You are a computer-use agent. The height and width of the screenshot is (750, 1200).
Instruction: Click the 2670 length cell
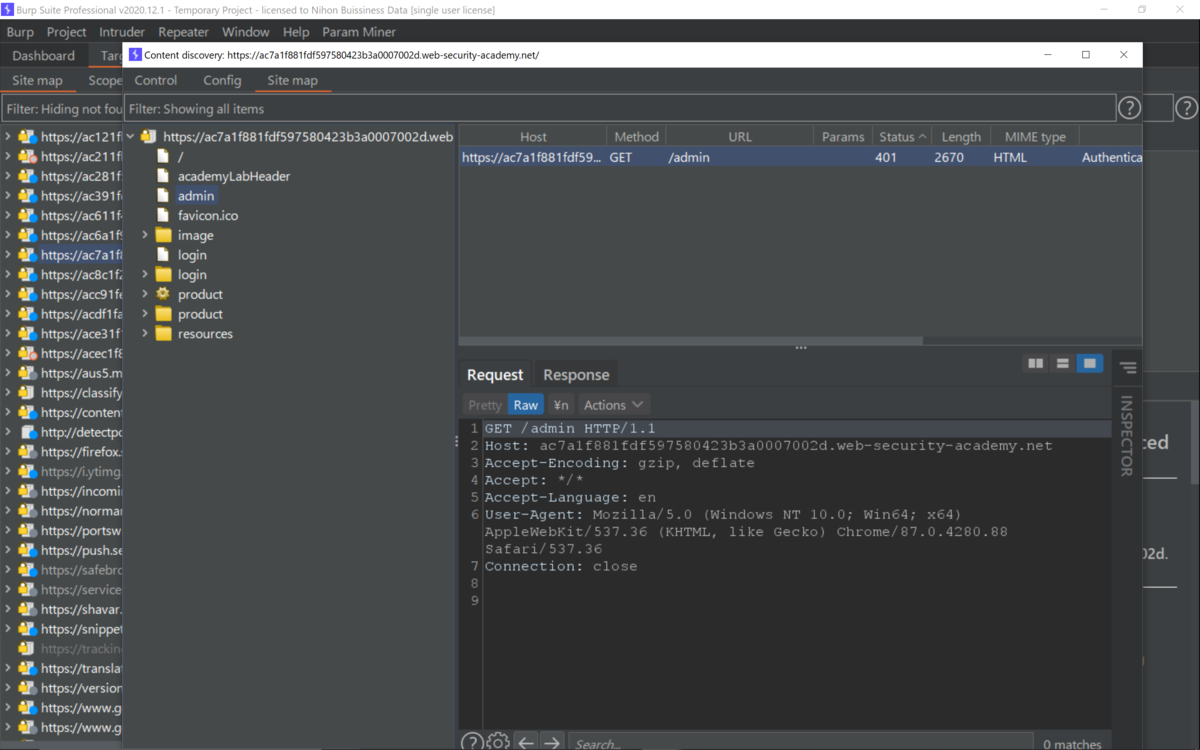pos(961,157)
